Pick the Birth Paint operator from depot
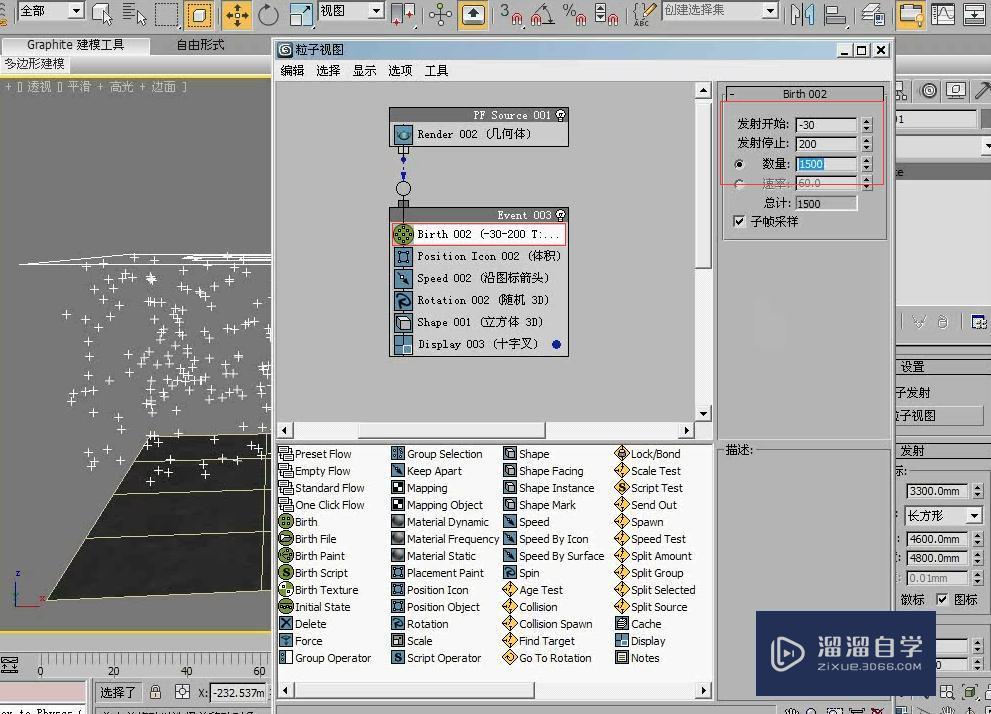991x714 pixels. (312, 556)
